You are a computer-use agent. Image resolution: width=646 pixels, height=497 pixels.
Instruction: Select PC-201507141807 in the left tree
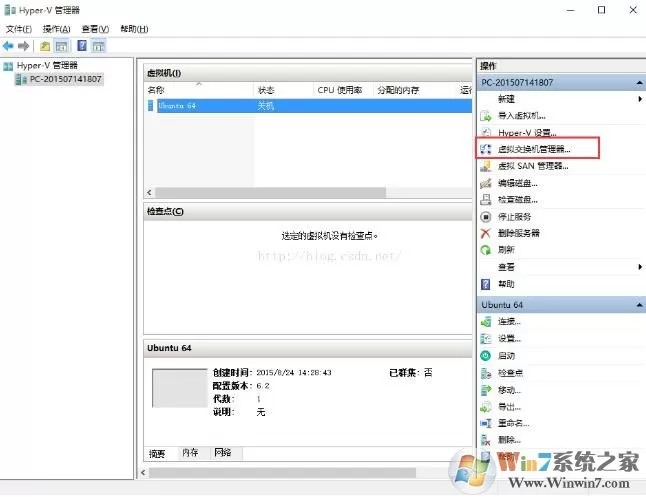click(65, 79)
